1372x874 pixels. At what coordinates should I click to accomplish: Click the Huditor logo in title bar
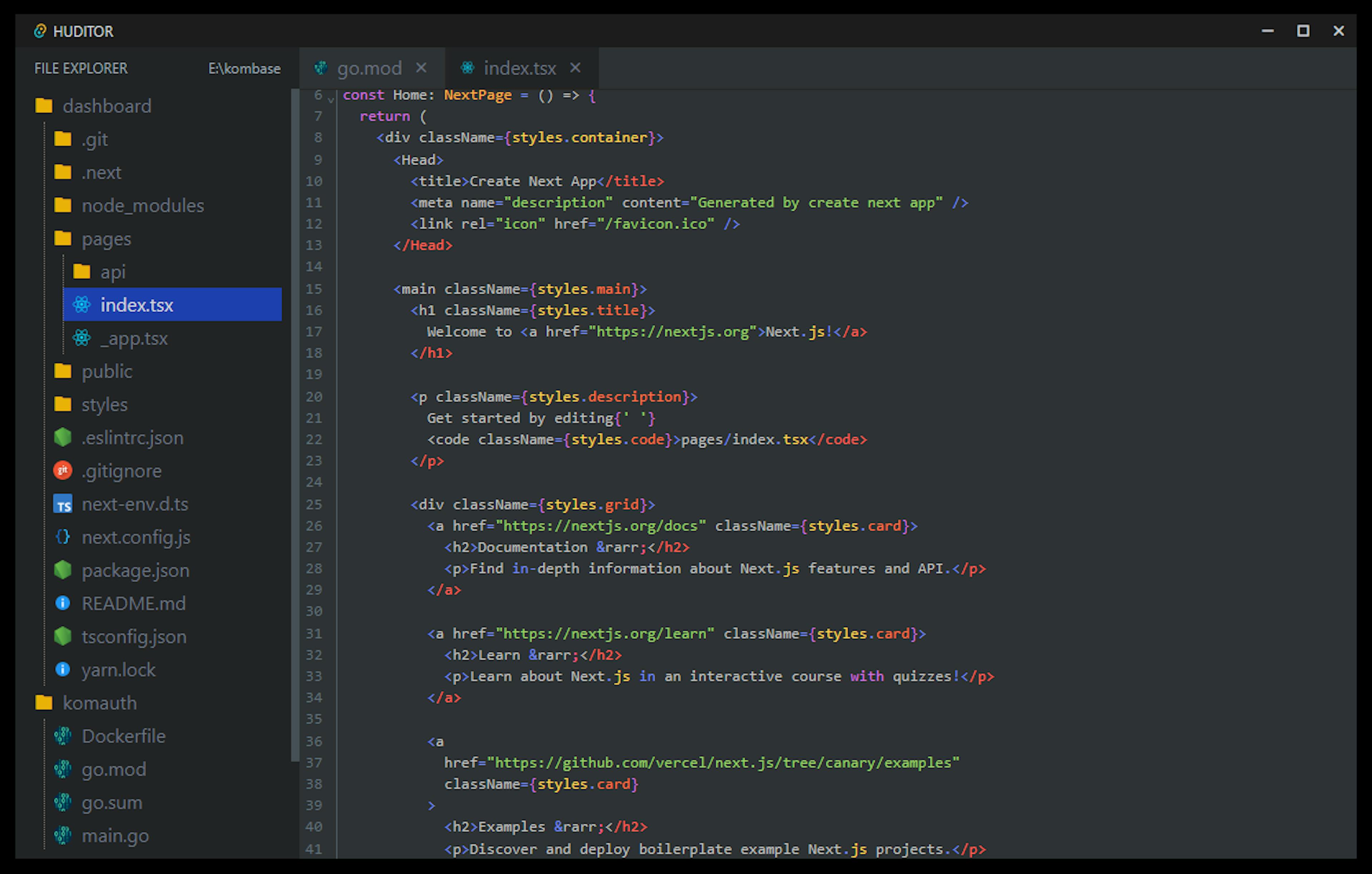coord(40,31)
